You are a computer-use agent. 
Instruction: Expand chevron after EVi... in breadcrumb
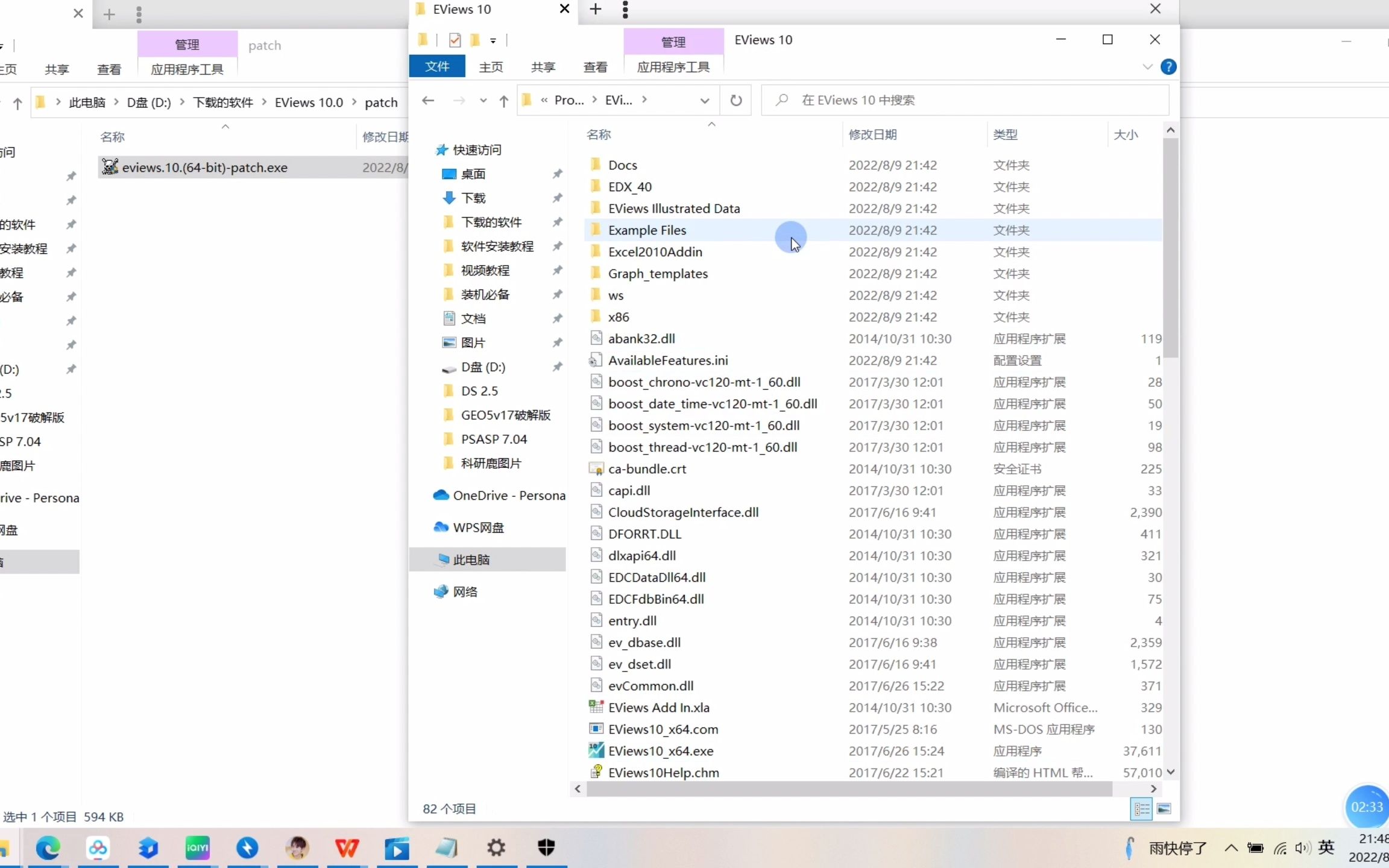tap(644, 99)
